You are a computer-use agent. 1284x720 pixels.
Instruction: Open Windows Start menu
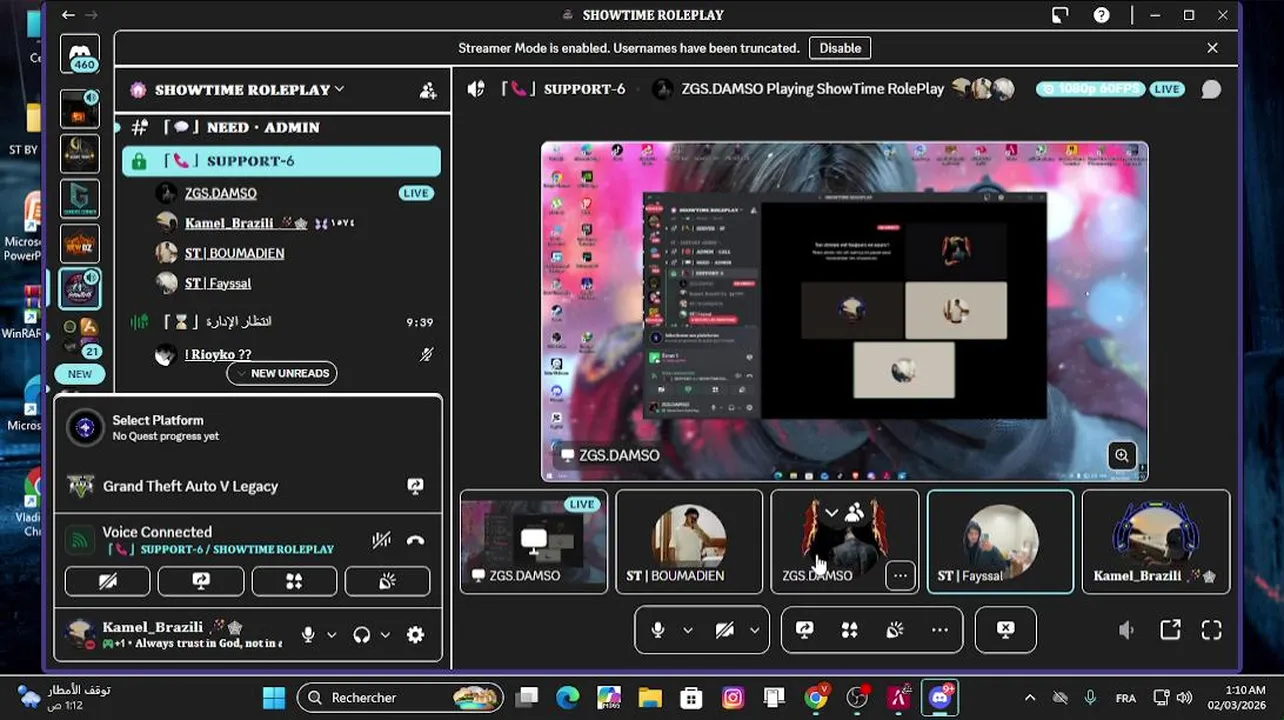274,697
